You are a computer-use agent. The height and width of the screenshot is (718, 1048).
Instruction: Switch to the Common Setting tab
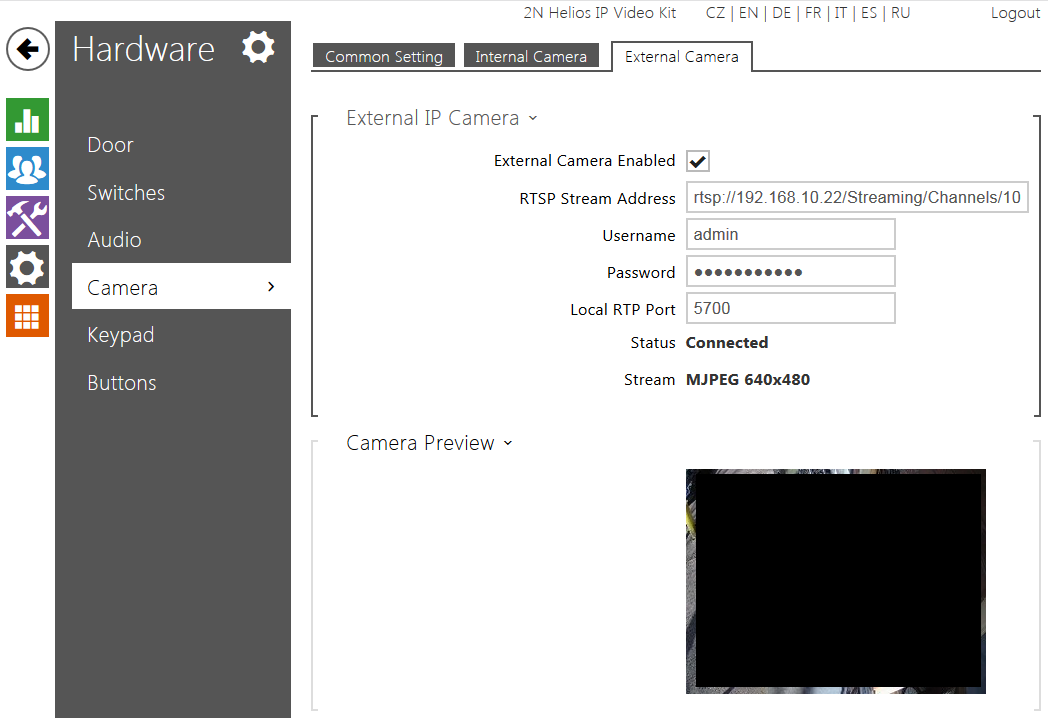(383, 57)
